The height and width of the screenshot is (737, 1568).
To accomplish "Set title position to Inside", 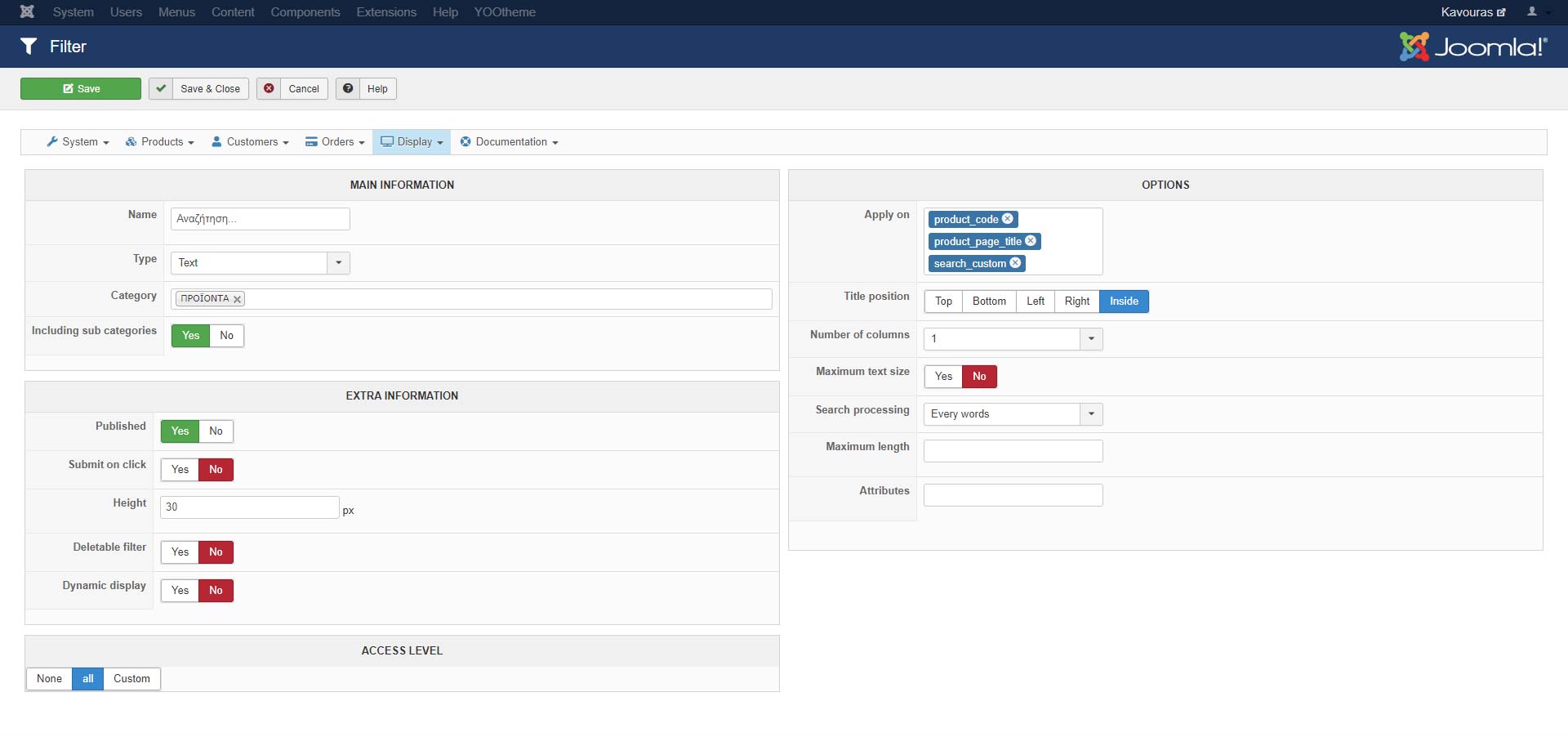I will pos(1124,301).
